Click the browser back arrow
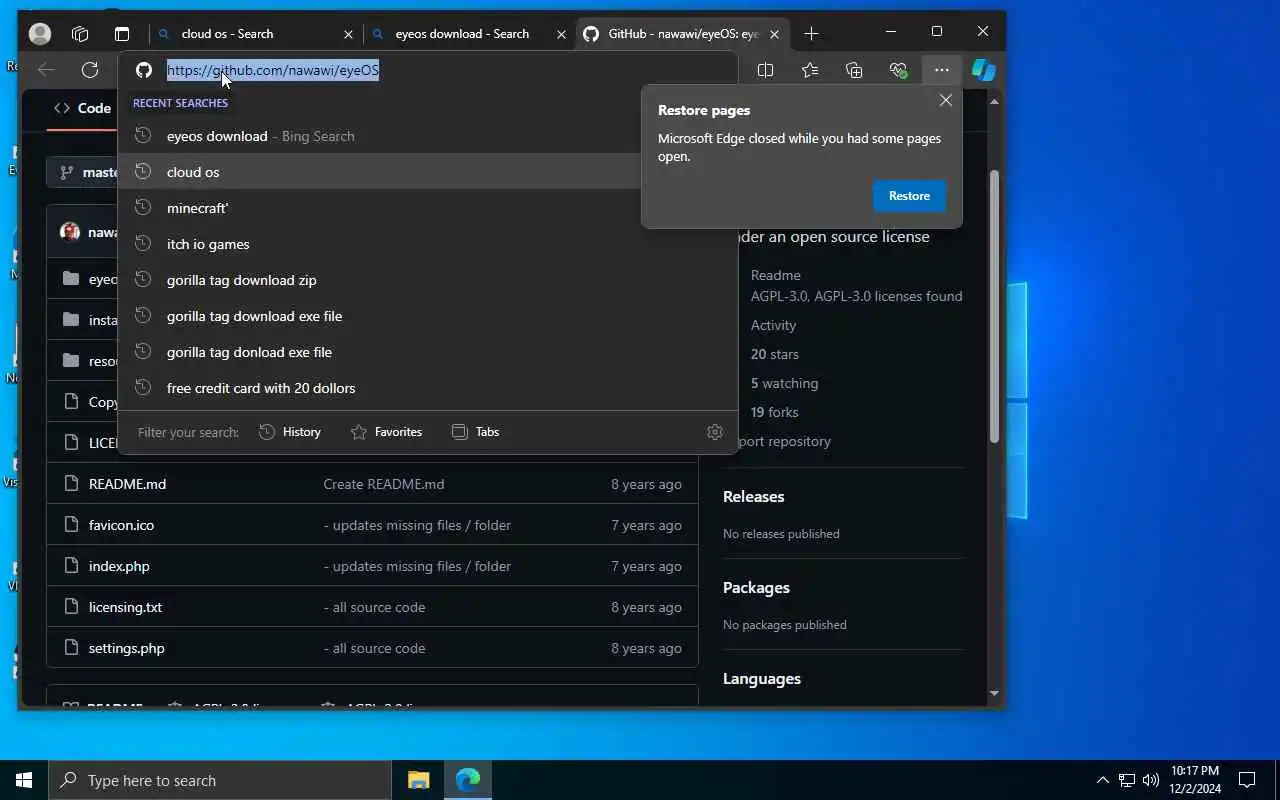The height and width of the screenshot is (800, 1280). click(x=46, y=70)
